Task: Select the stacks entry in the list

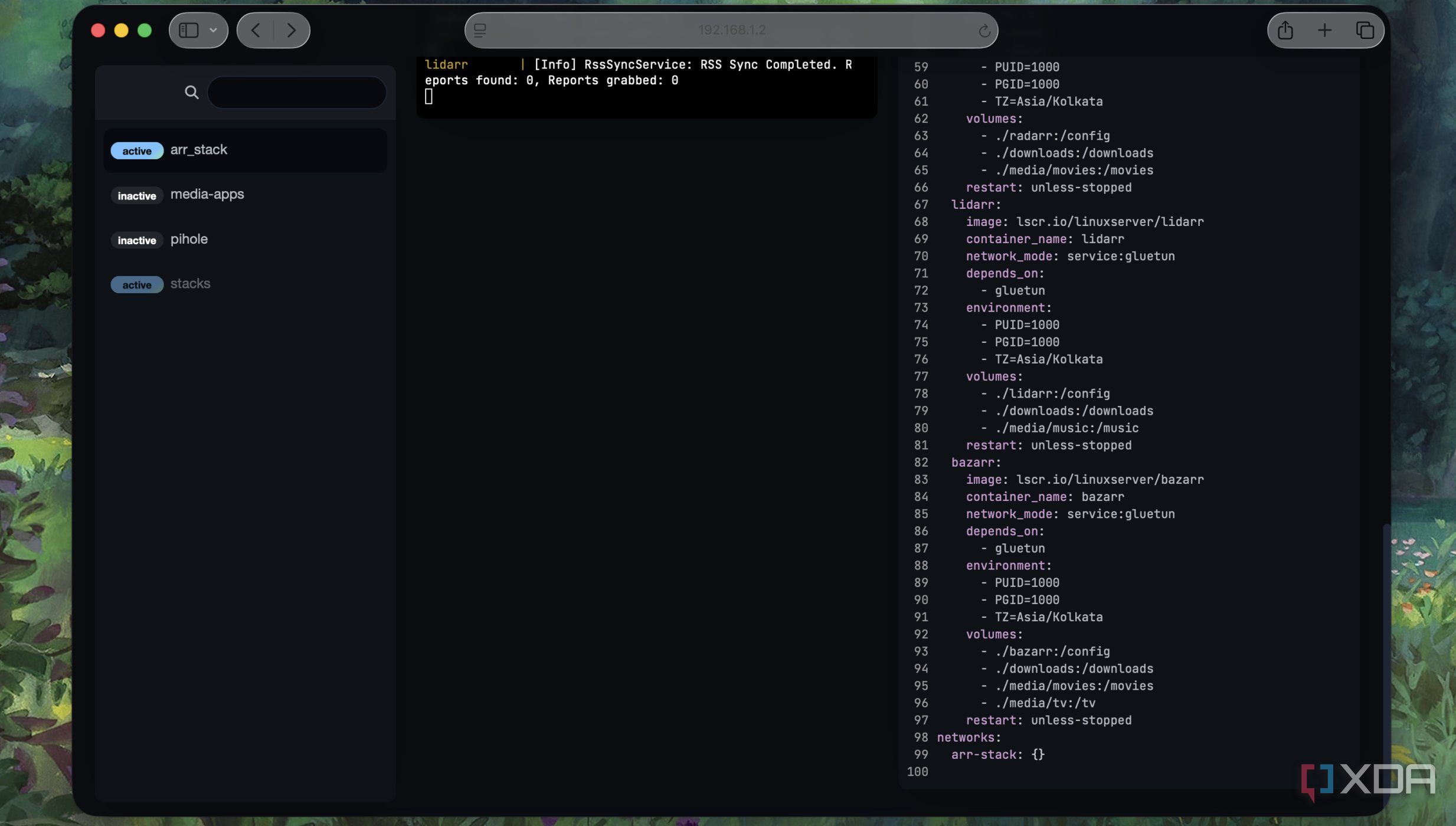Action: [x=246, y=284]
